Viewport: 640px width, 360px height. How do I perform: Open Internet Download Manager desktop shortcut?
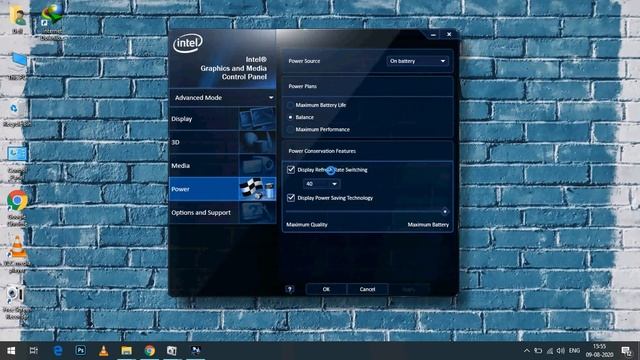(x=51, y=21)
